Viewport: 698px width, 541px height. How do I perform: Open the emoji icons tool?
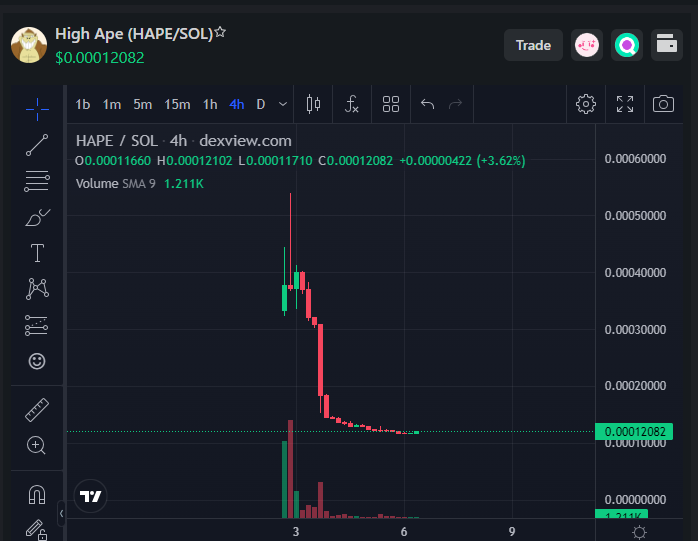[37, 361]
